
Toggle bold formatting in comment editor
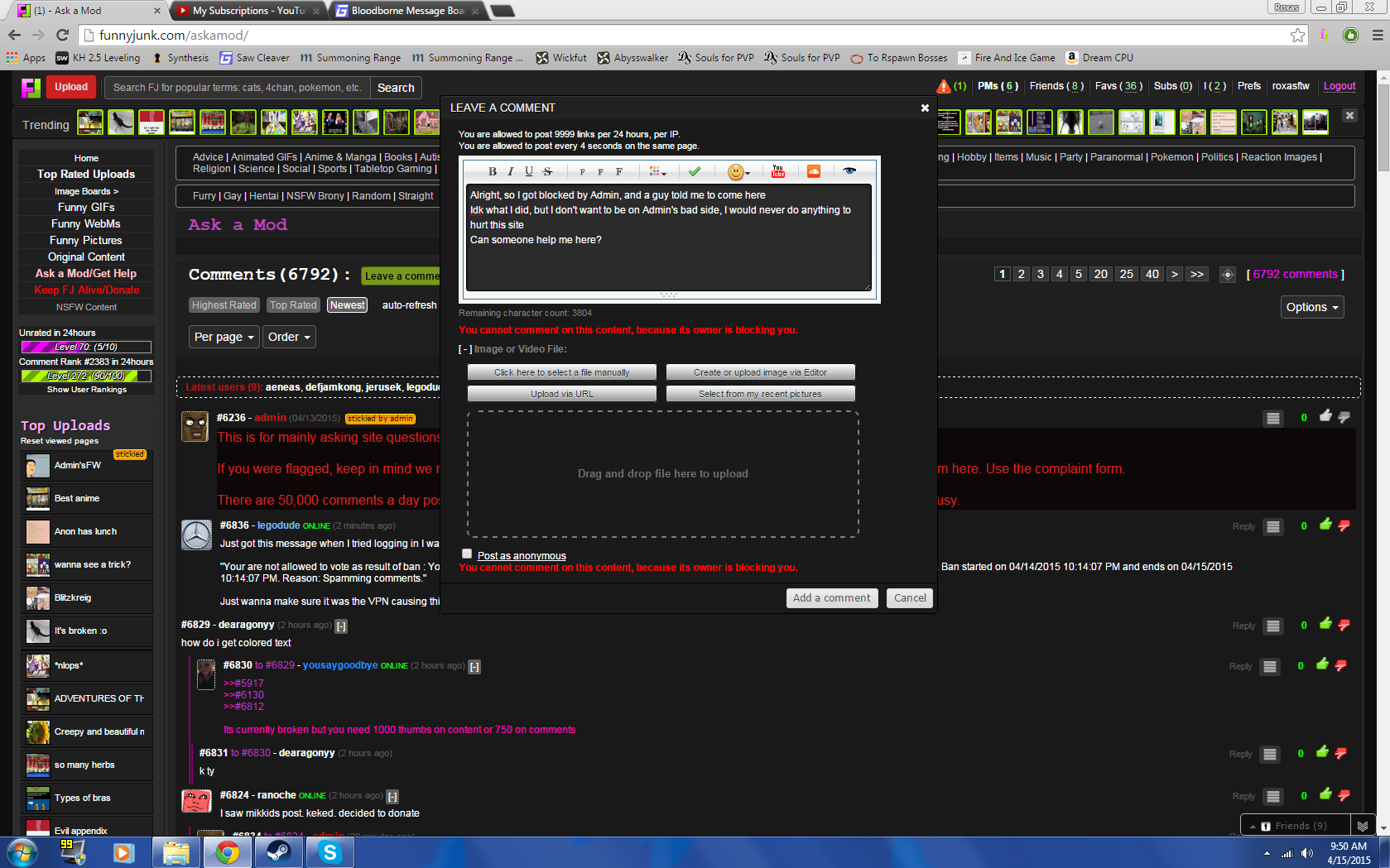493,171
